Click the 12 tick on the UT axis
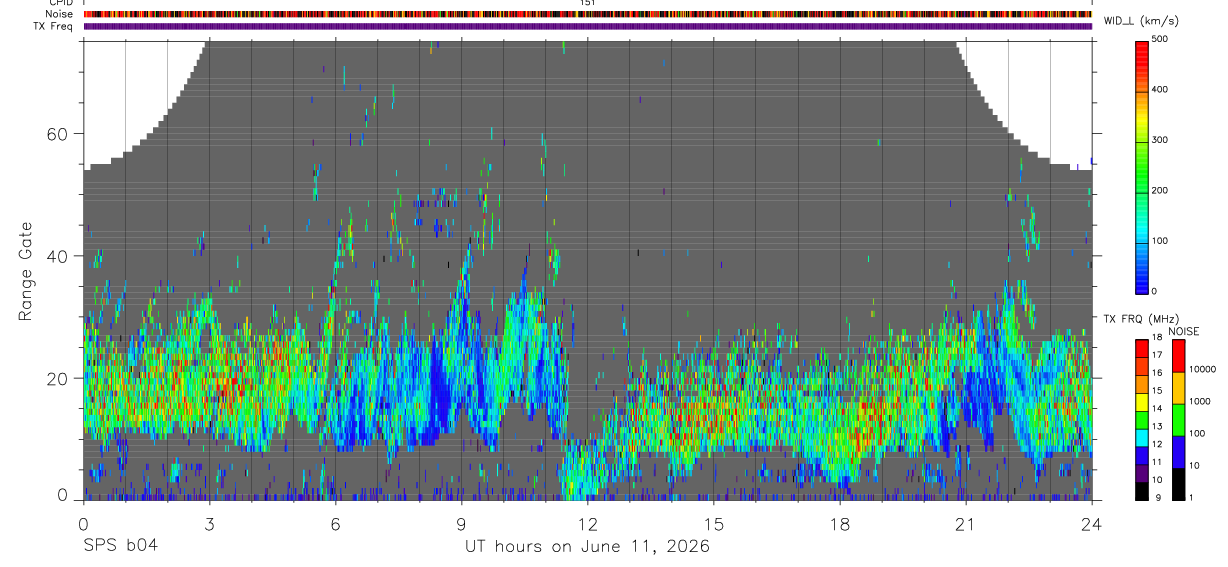Image resolution: width=1228 pixels, height=567 pixels. point(587,522)
